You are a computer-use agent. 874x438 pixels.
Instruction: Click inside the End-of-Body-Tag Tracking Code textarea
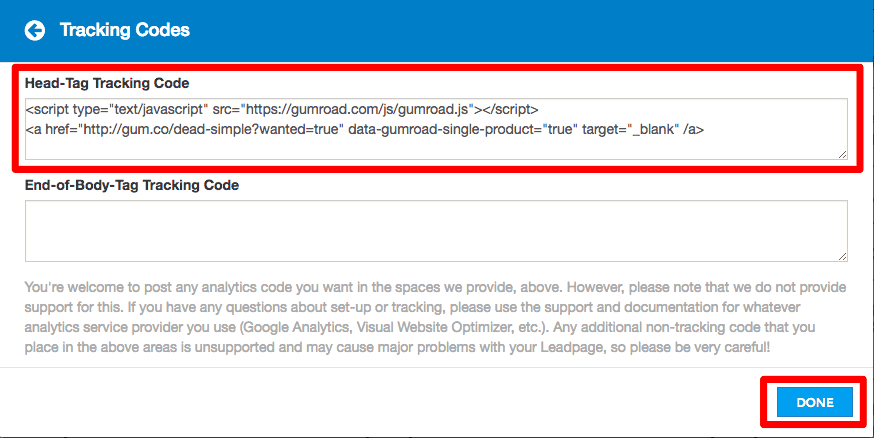pyautogui.click(x=436, y=231)
